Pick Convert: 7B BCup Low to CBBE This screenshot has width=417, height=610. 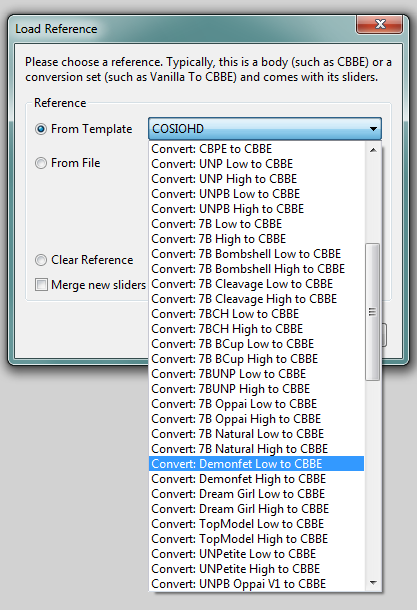click(256, 344)
